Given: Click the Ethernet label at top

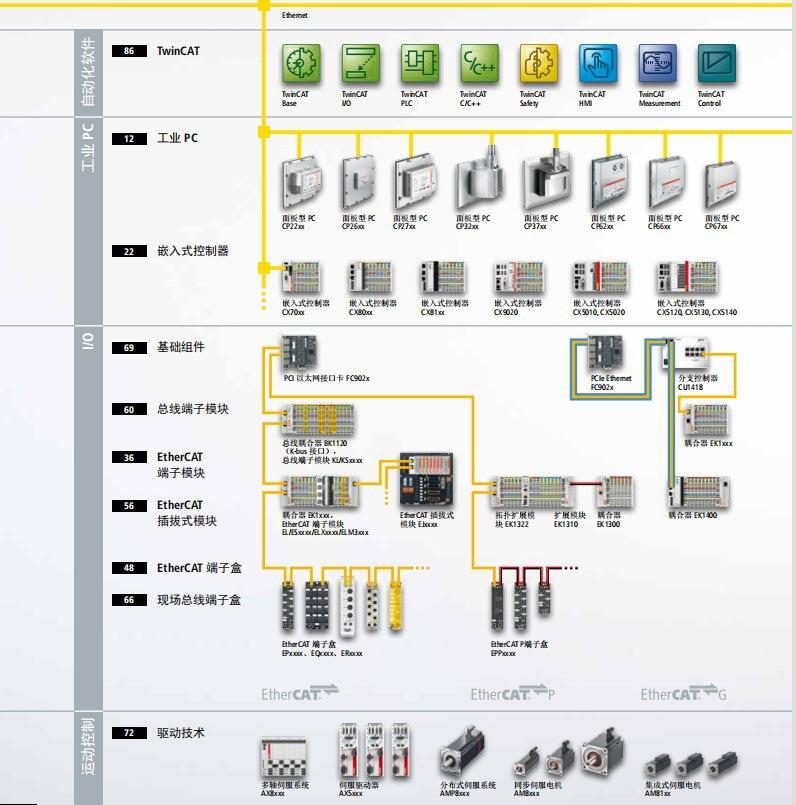Looking at the screenshot, I should 295,15.
